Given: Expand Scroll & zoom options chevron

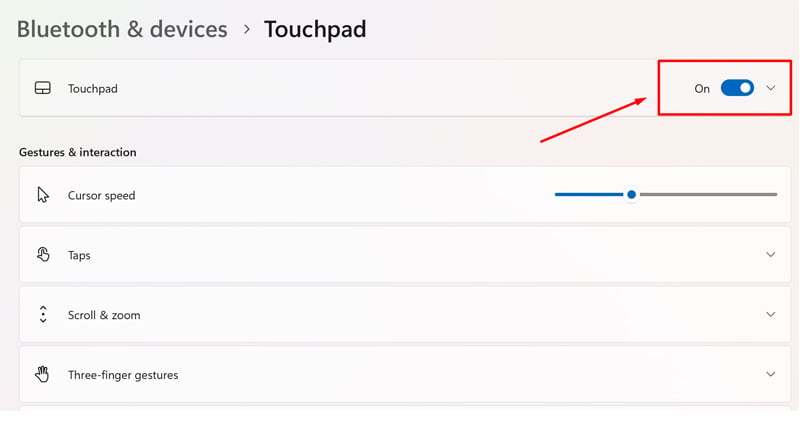Looking at the screenshot, I should point(770,314).
